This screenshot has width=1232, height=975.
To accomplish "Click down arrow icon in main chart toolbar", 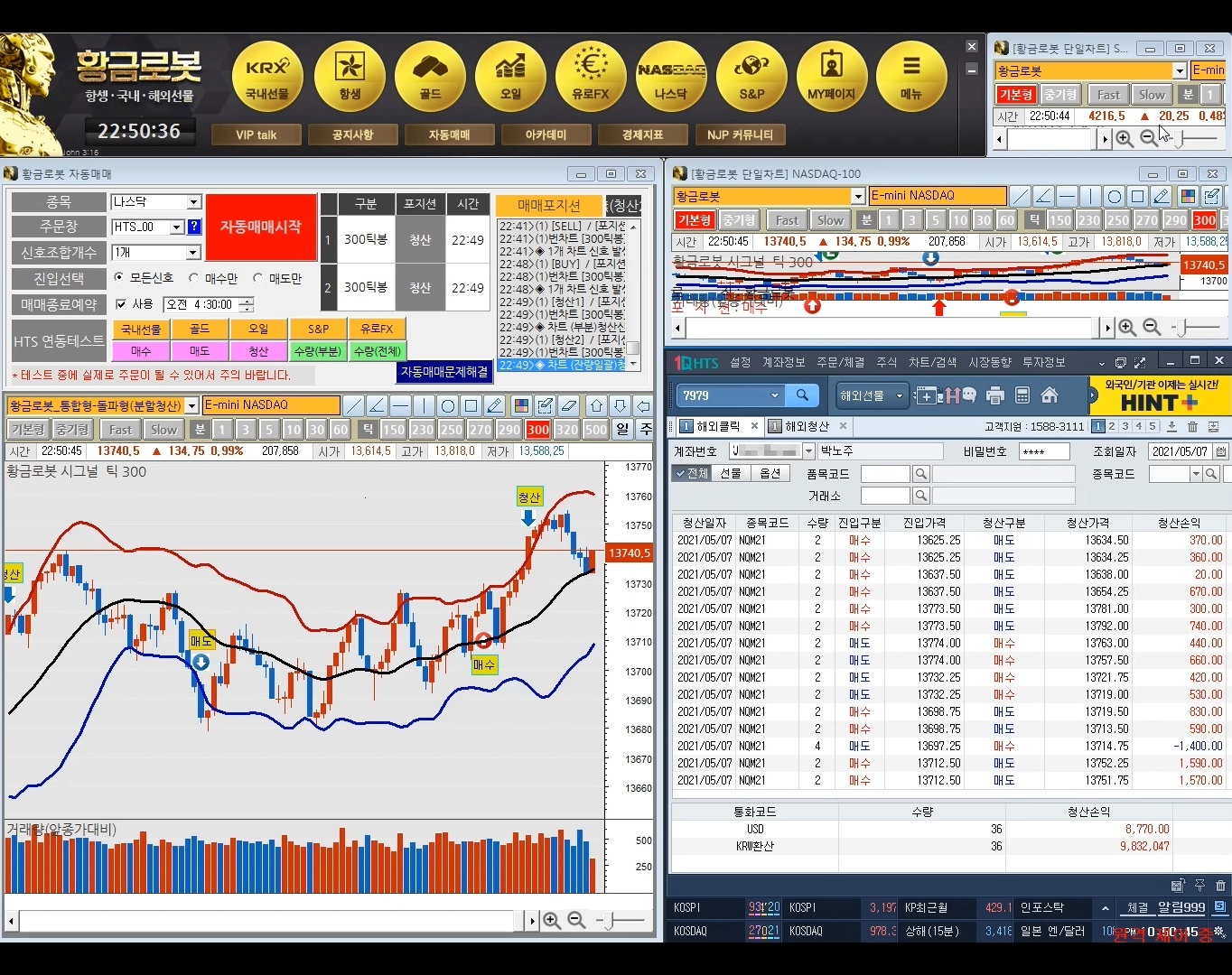I will point(620,405).
